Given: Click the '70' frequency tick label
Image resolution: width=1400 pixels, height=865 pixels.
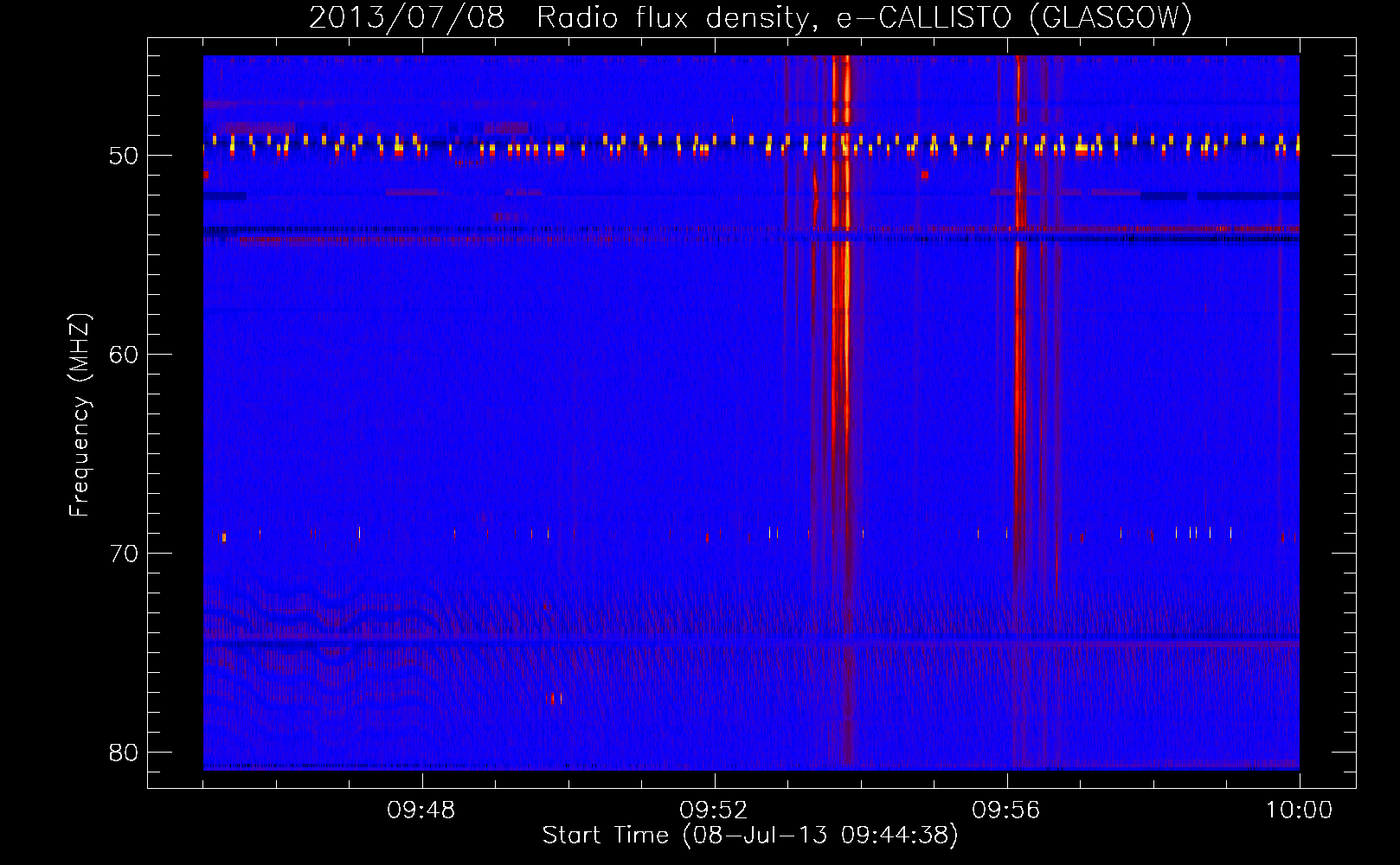Looking at the screenshot, I should [x=124, y=554].
